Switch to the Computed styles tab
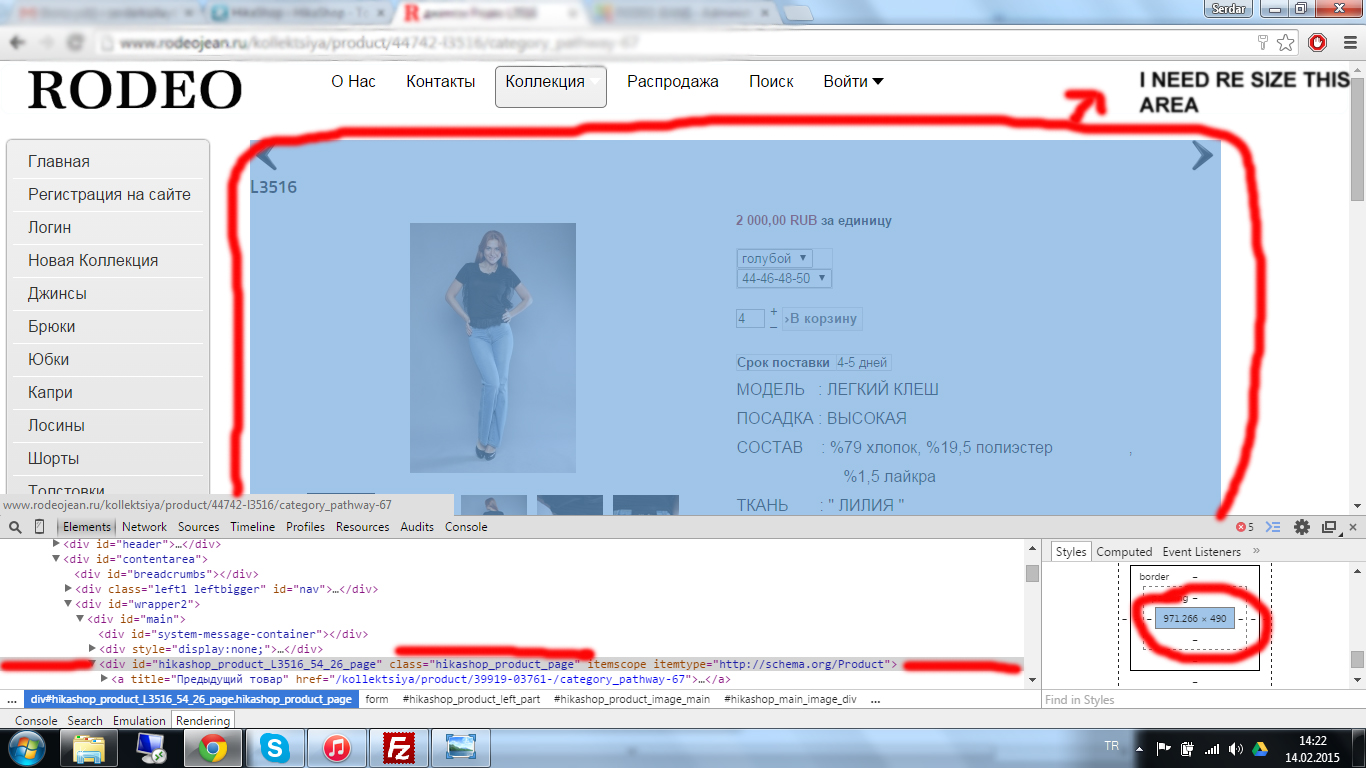 pos(1124,552)
